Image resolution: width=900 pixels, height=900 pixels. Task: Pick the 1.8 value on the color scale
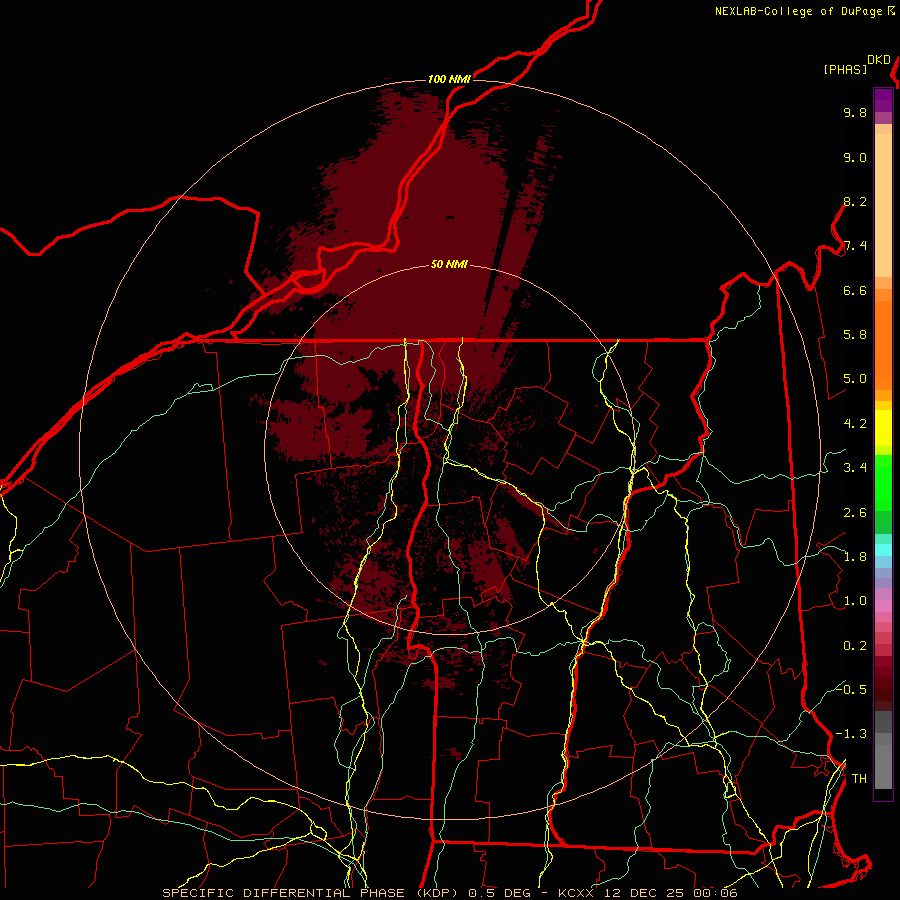click(855, 557)
